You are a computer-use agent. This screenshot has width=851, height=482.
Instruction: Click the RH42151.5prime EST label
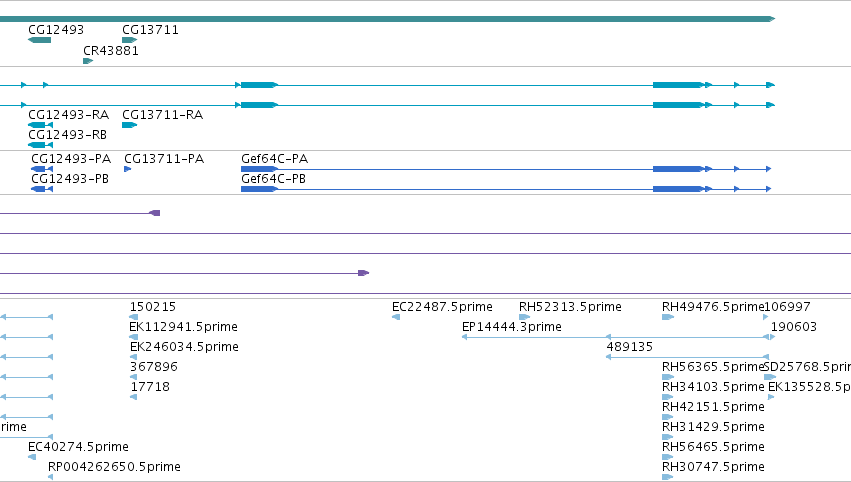[x=713, y=407]
